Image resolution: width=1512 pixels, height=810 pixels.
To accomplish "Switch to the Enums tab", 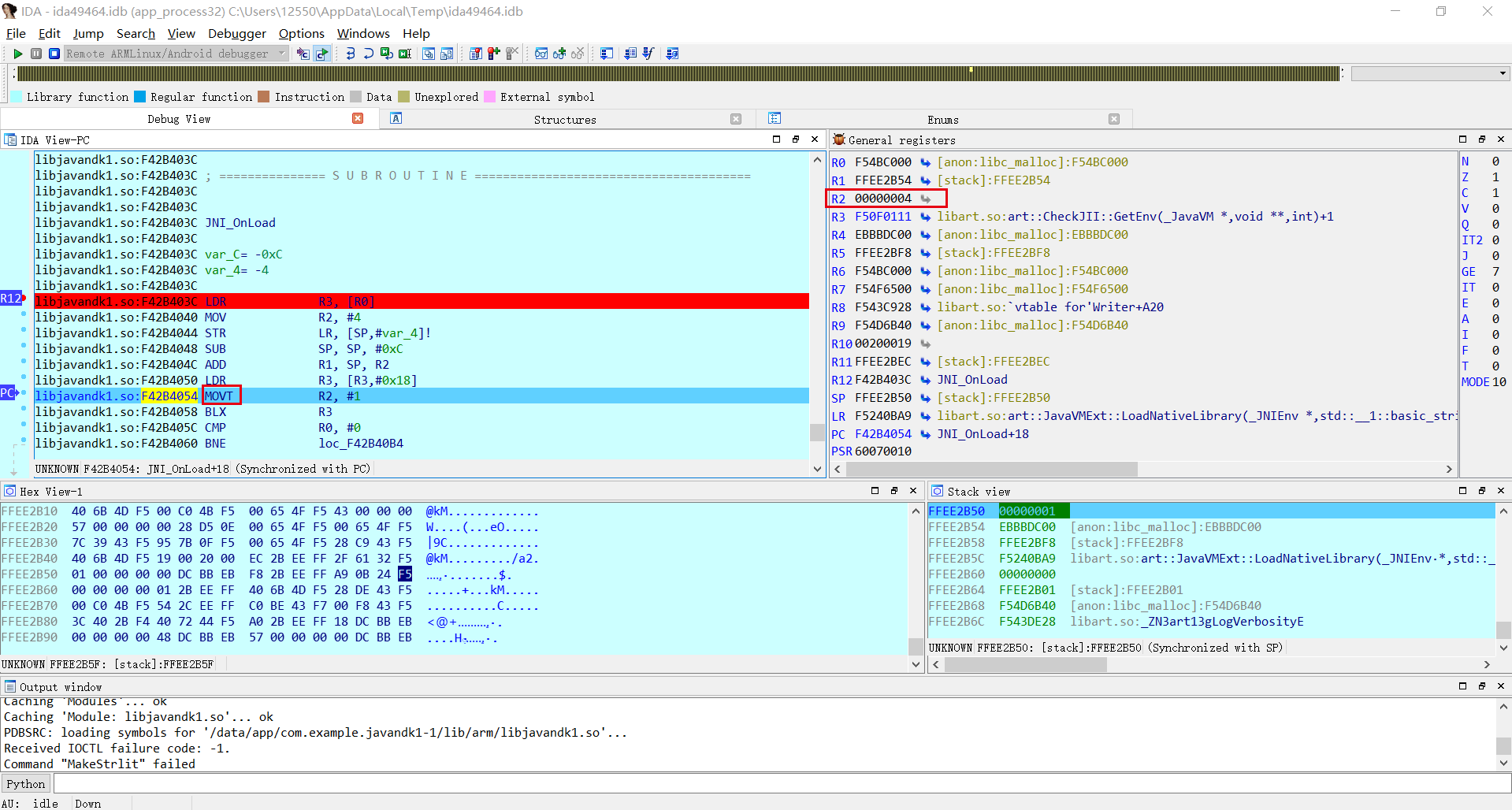I will coord(943,120).
